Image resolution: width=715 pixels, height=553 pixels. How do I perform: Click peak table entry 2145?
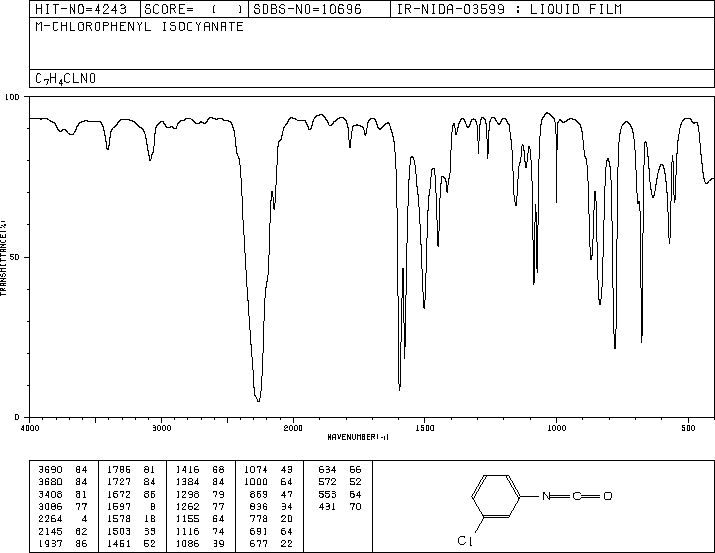[x=50, y=531]
